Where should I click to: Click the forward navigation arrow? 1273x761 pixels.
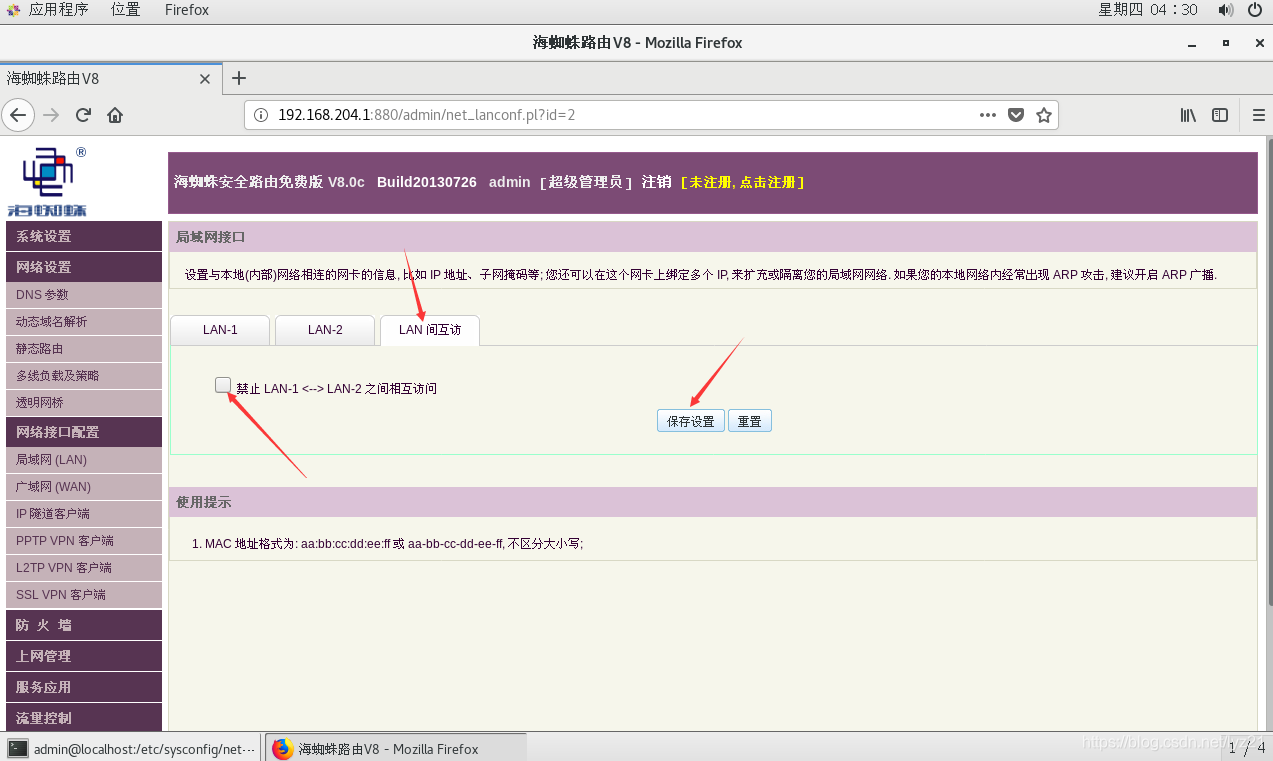[52, 115]
